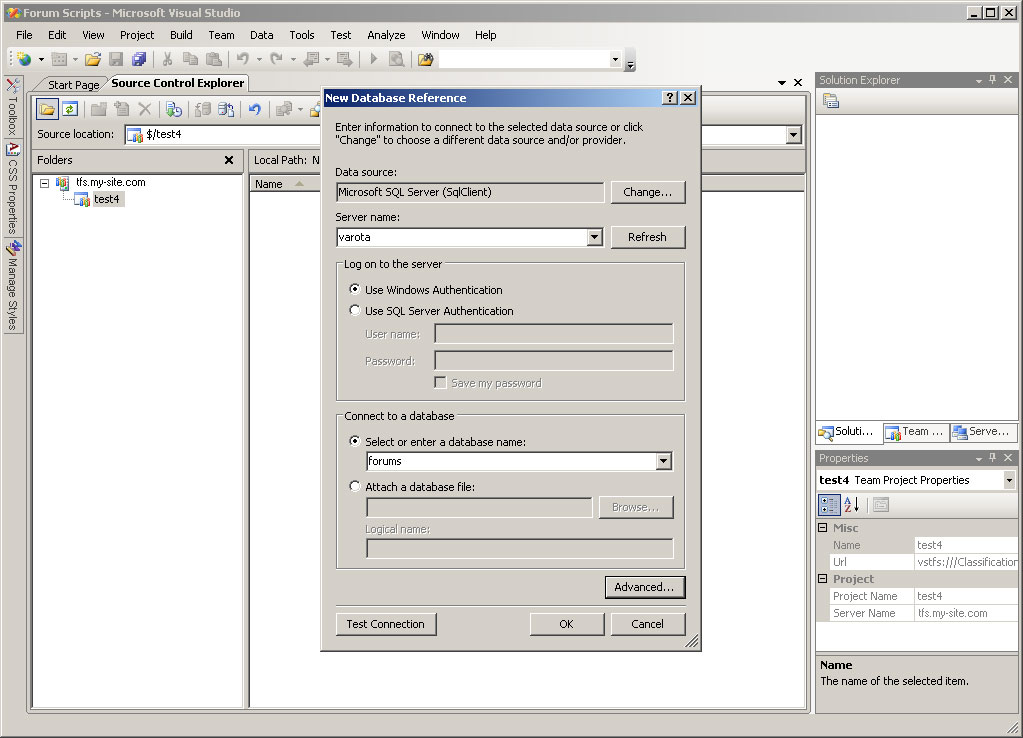Open the Toolbox side tab

tap(12, 106)
